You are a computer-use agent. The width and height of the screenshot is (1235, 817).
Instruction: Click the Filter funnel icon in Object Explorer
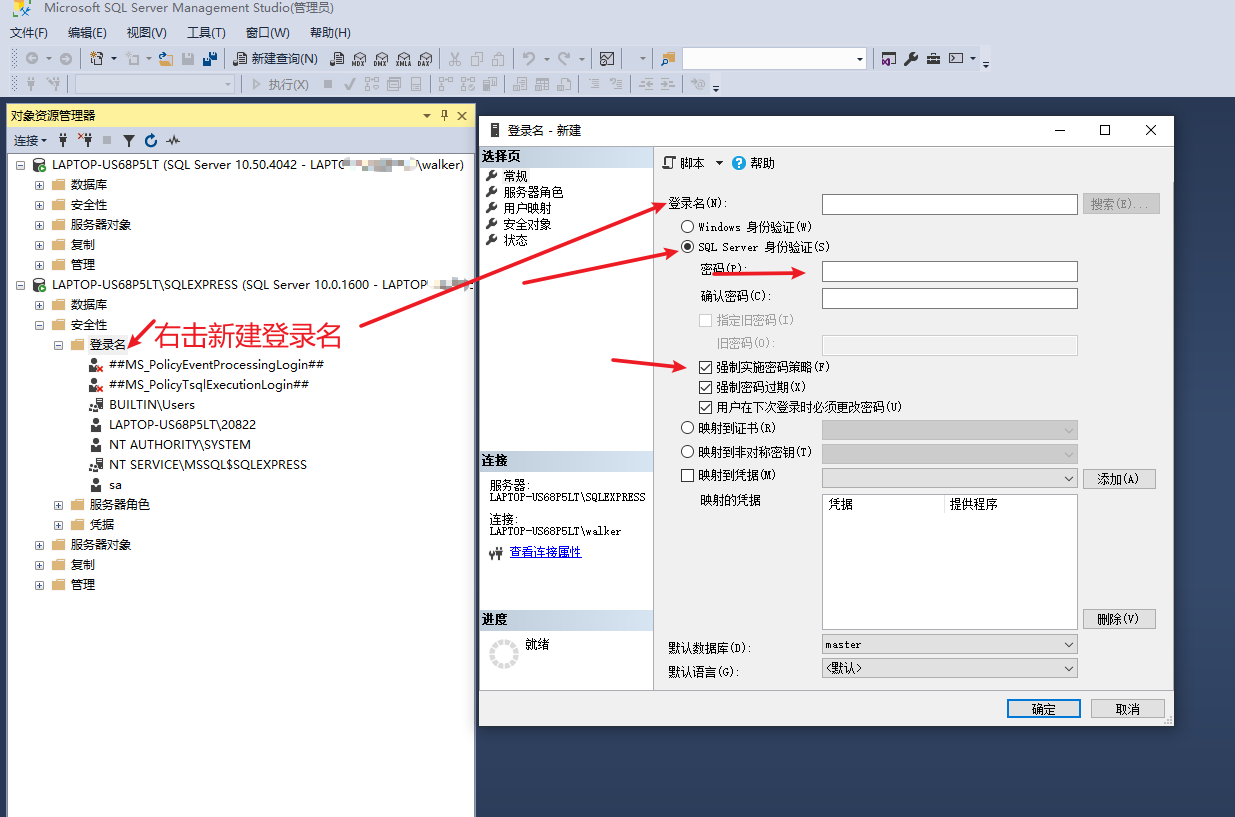click(x=129, y=141)
